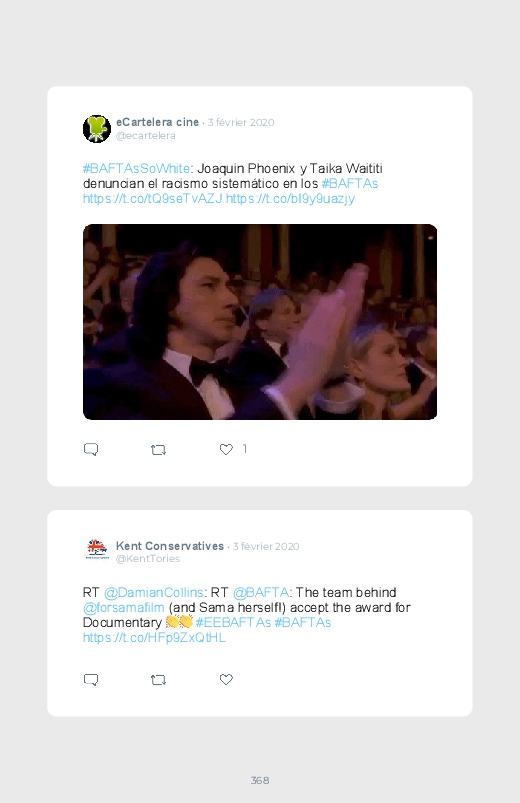
Task: Open the @forsamafilm mention
Action: 123,607
